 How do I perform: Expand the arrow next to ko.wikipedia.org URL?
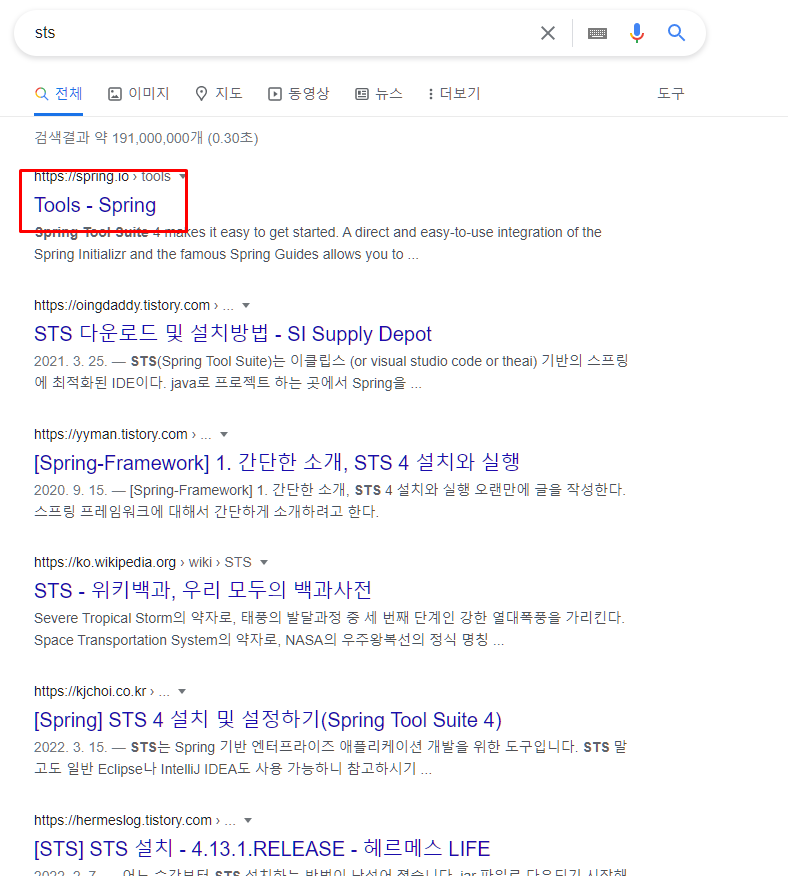(264, 563)
